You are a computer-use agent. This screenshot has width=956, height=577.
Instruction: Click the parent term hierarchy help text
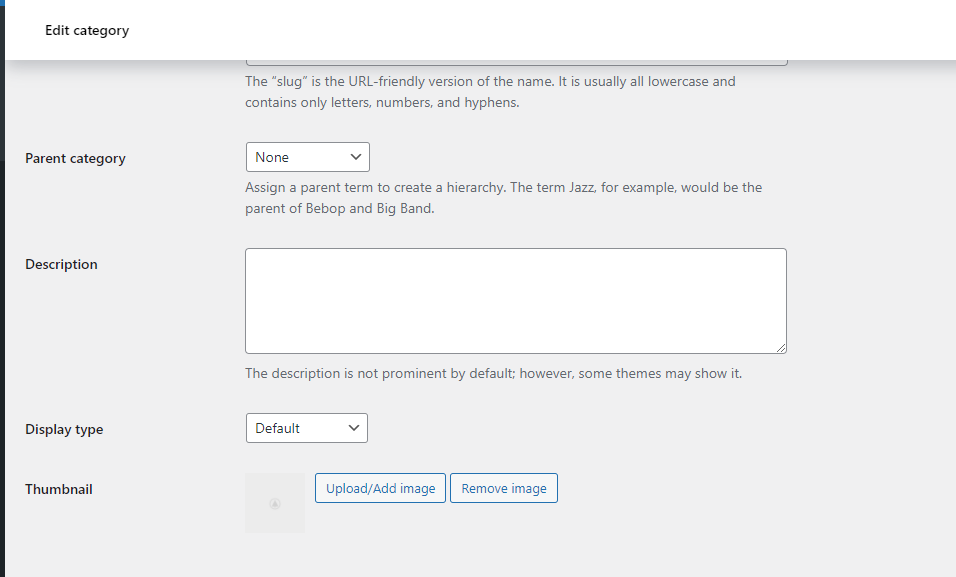click(x=504, y=198)
